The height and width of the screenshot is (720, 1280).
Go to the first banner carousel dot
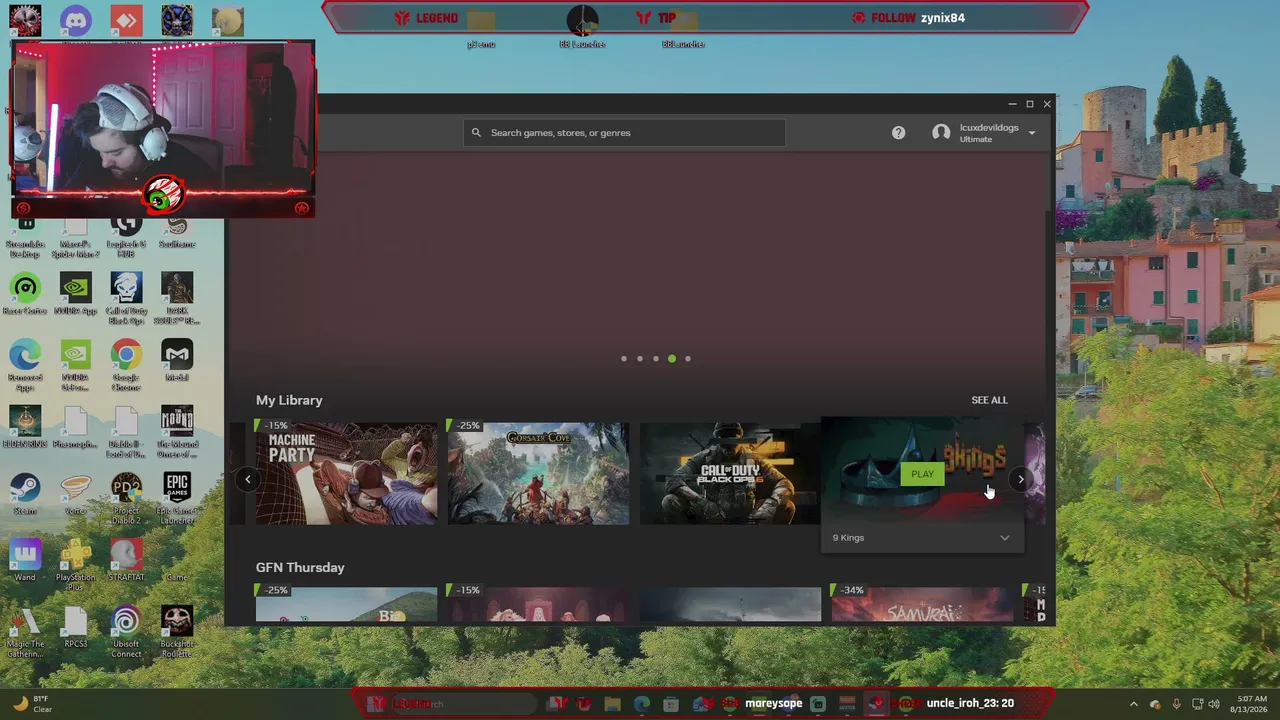coord(624,359)
